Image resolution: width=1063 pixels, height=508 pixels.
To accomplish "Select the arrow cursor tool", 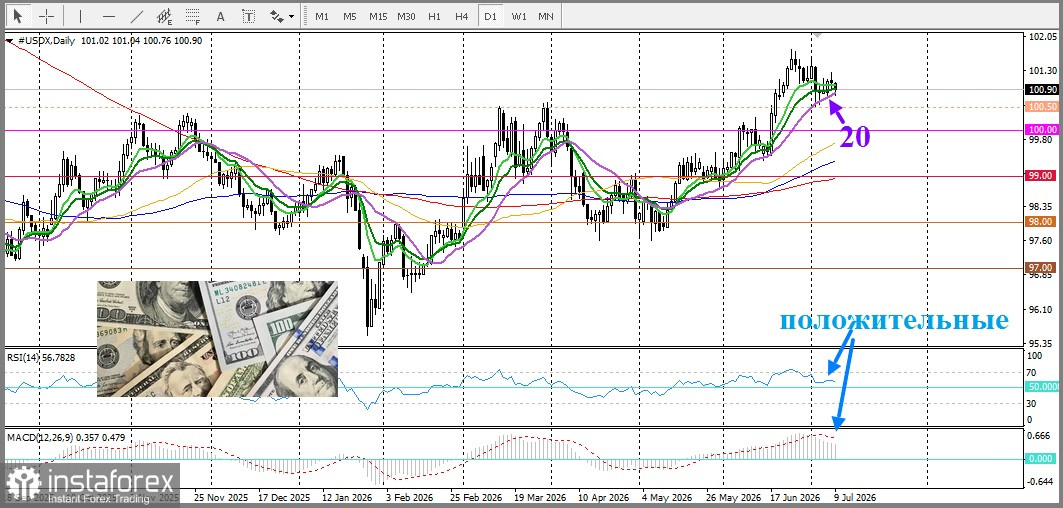I will (x=18, y=16).
